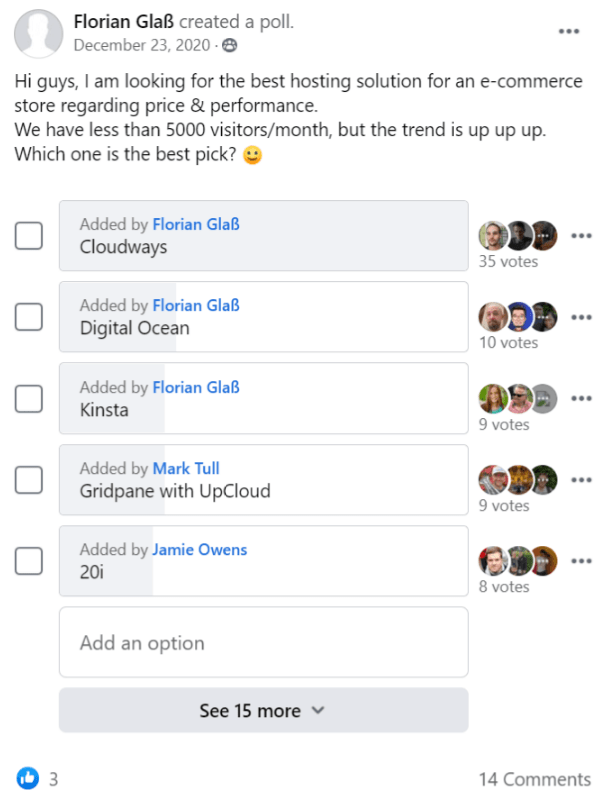
Task: Click the post audience privacy icon
Action: point(230,45)
